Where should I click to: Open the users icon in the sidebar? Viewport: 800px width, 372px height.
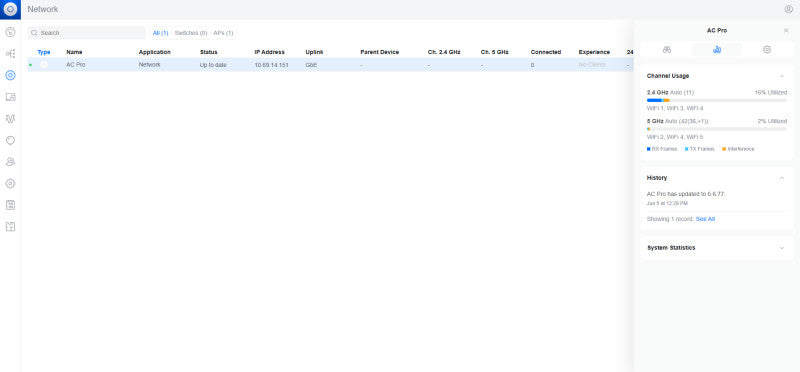(10, 162)
